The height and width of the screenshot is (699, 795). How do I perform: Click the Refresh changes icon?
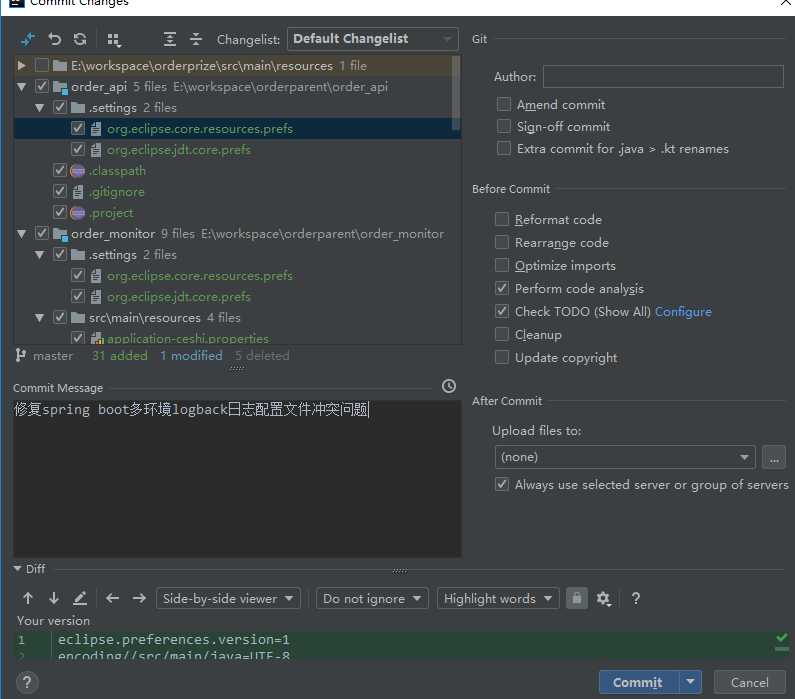coord(80,39)
